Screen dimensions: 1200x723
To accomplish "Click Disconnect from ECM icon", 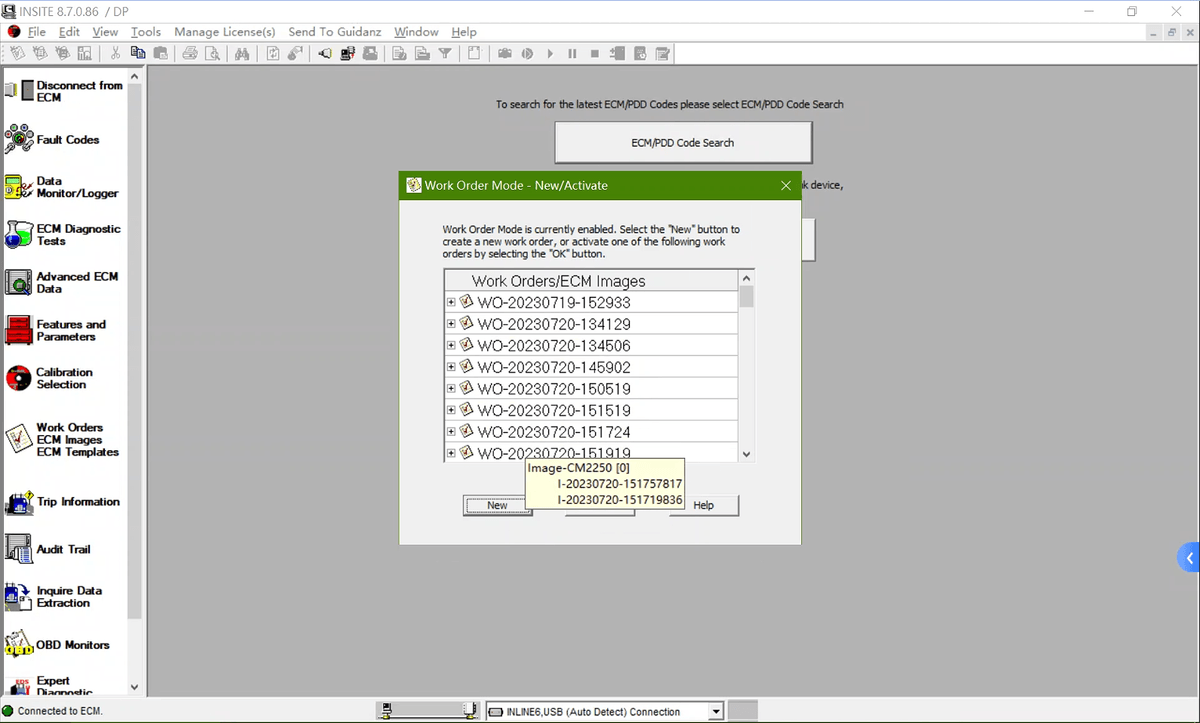I will click(x=19, y=91).
